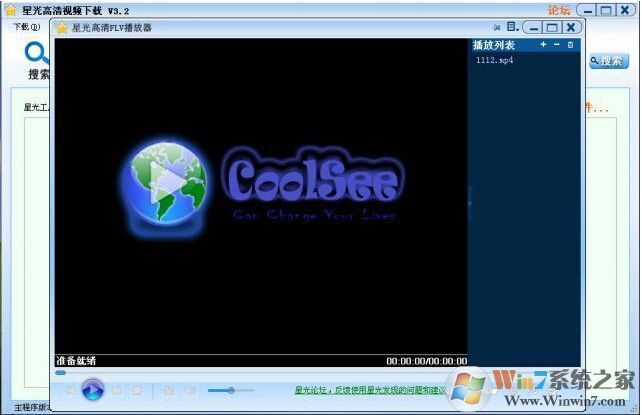The width and height of the screenshot is (642, 415).
Task: Click the playback progress bar handle
Action: pos(61,372)
